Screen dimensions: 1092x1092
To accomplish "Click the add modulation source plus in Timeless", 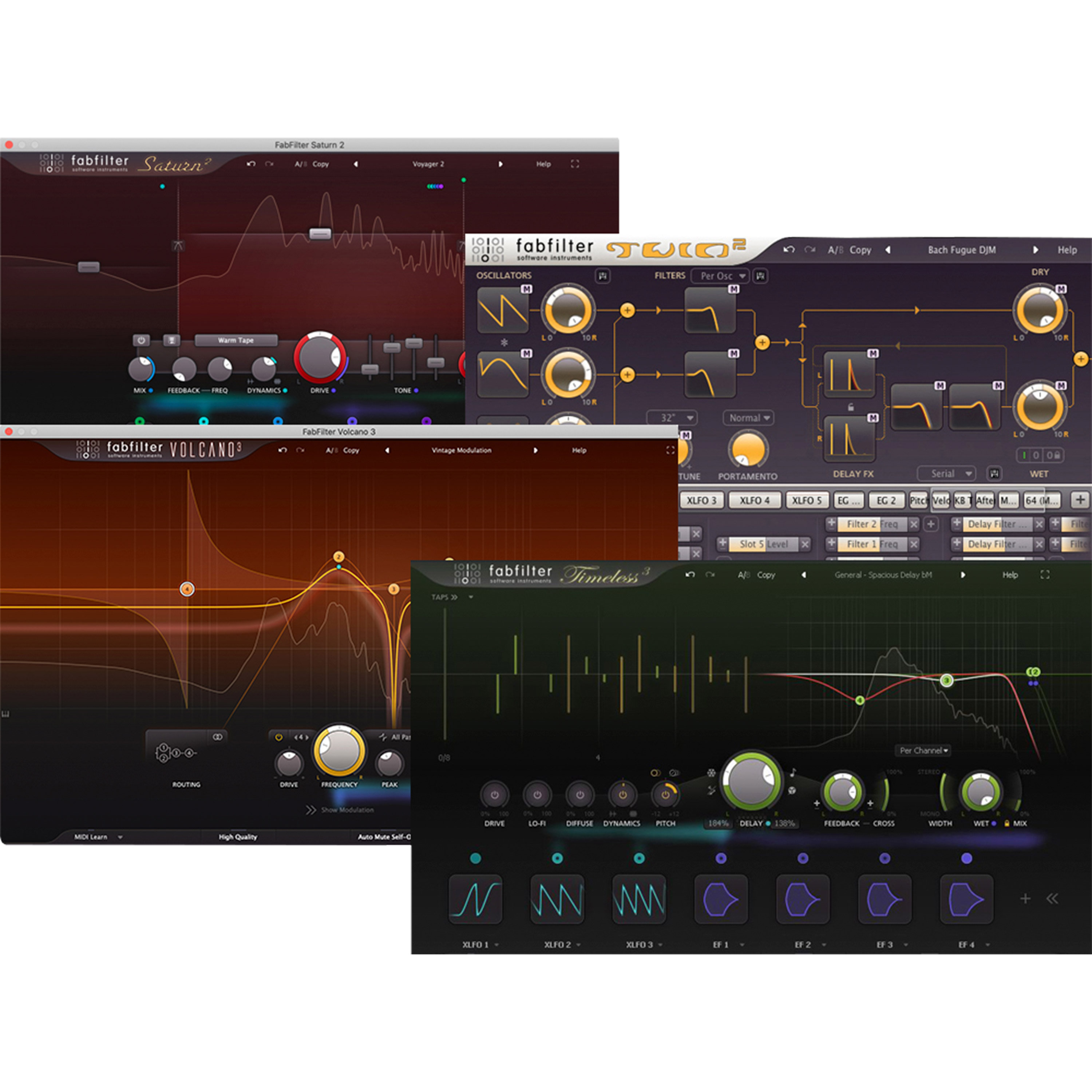I will (x=1025, y=899).
